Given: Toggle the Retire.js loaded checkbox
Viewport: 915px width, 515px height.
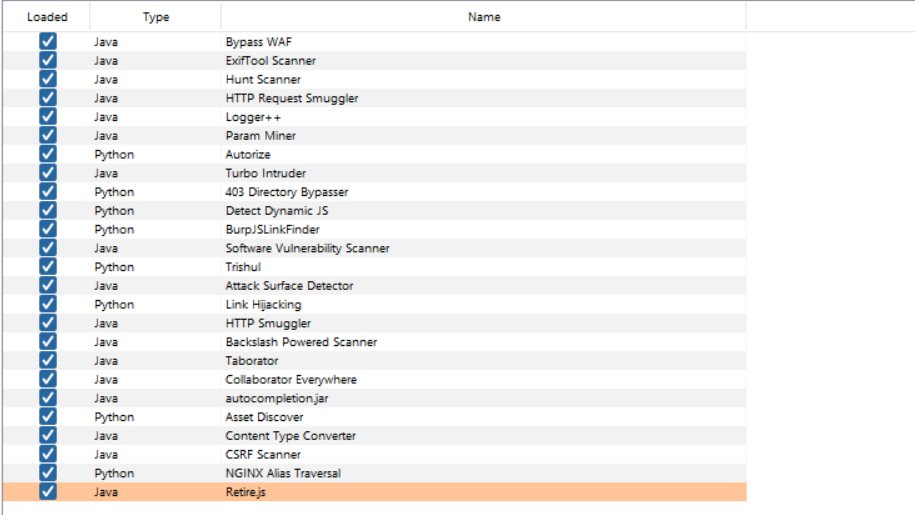Looking at the screenshot, I should (x=48, y=491).
